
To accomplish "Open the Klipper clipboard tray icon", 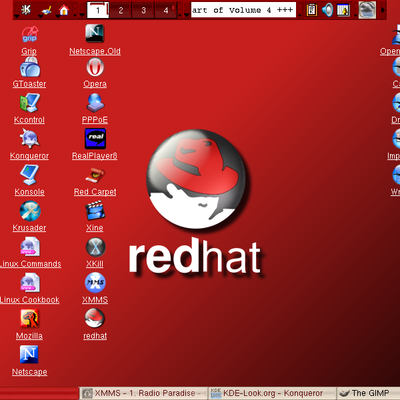I will [x=312, y=10].
